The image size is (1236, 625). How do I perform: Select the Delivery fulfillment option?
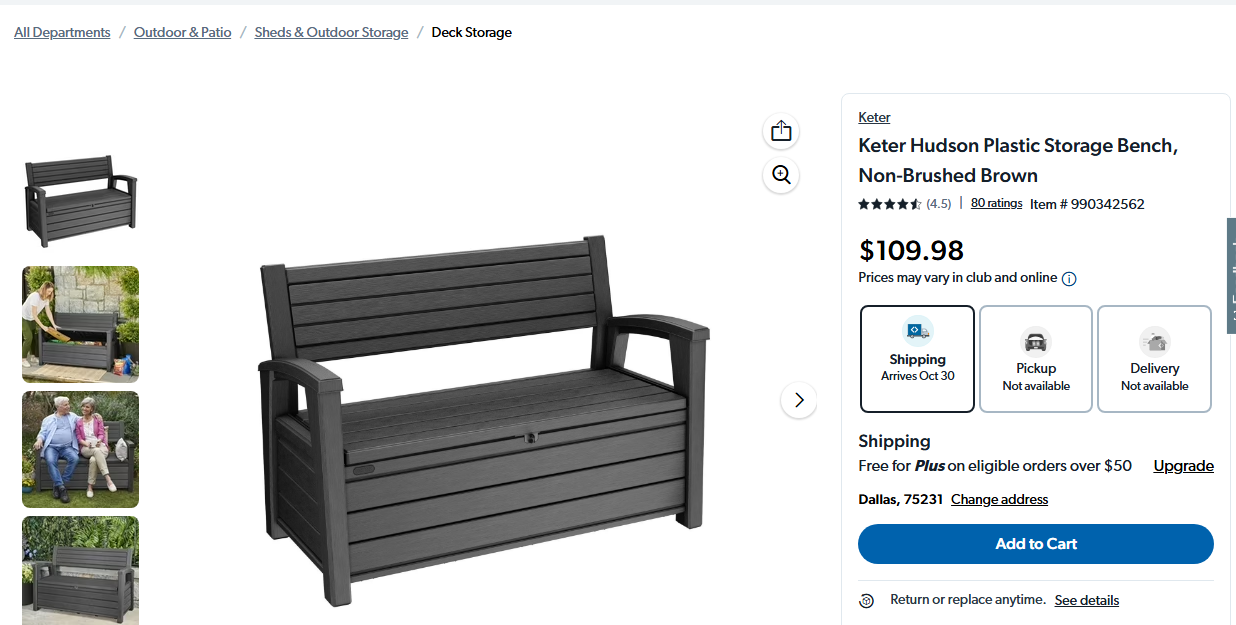click(1154, 359)
